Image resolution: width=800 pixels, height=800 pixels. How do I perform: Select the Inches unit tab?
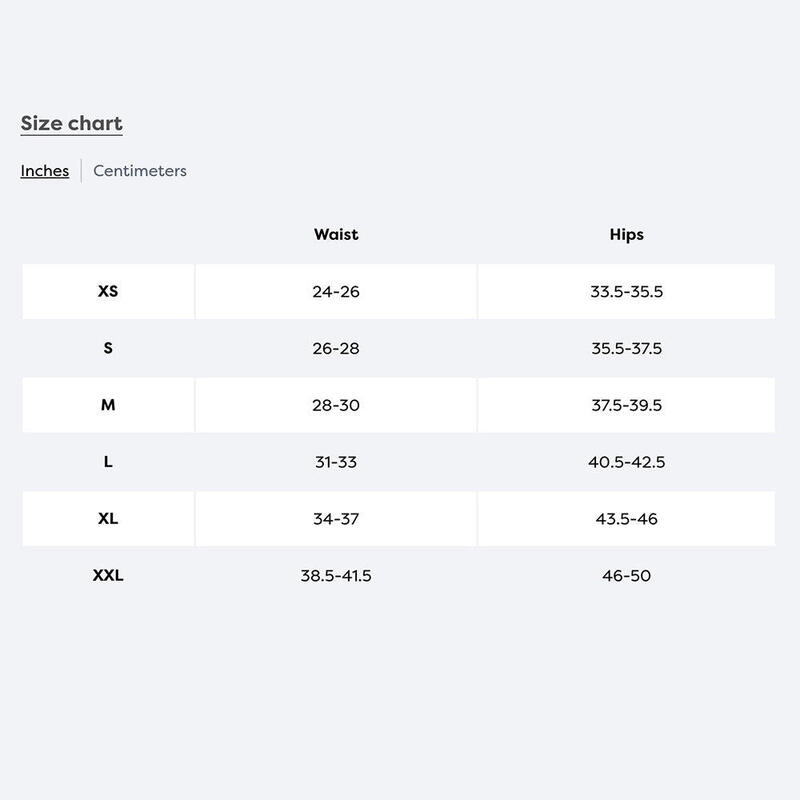click(x=45, y=171)
